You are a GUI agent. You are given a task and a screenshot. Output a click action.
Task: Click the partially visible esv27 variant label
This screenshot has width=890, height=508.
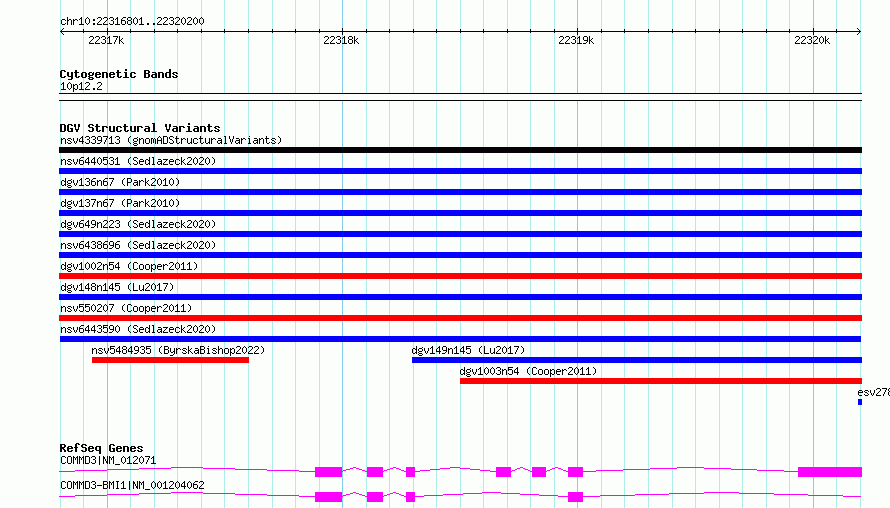873,392
